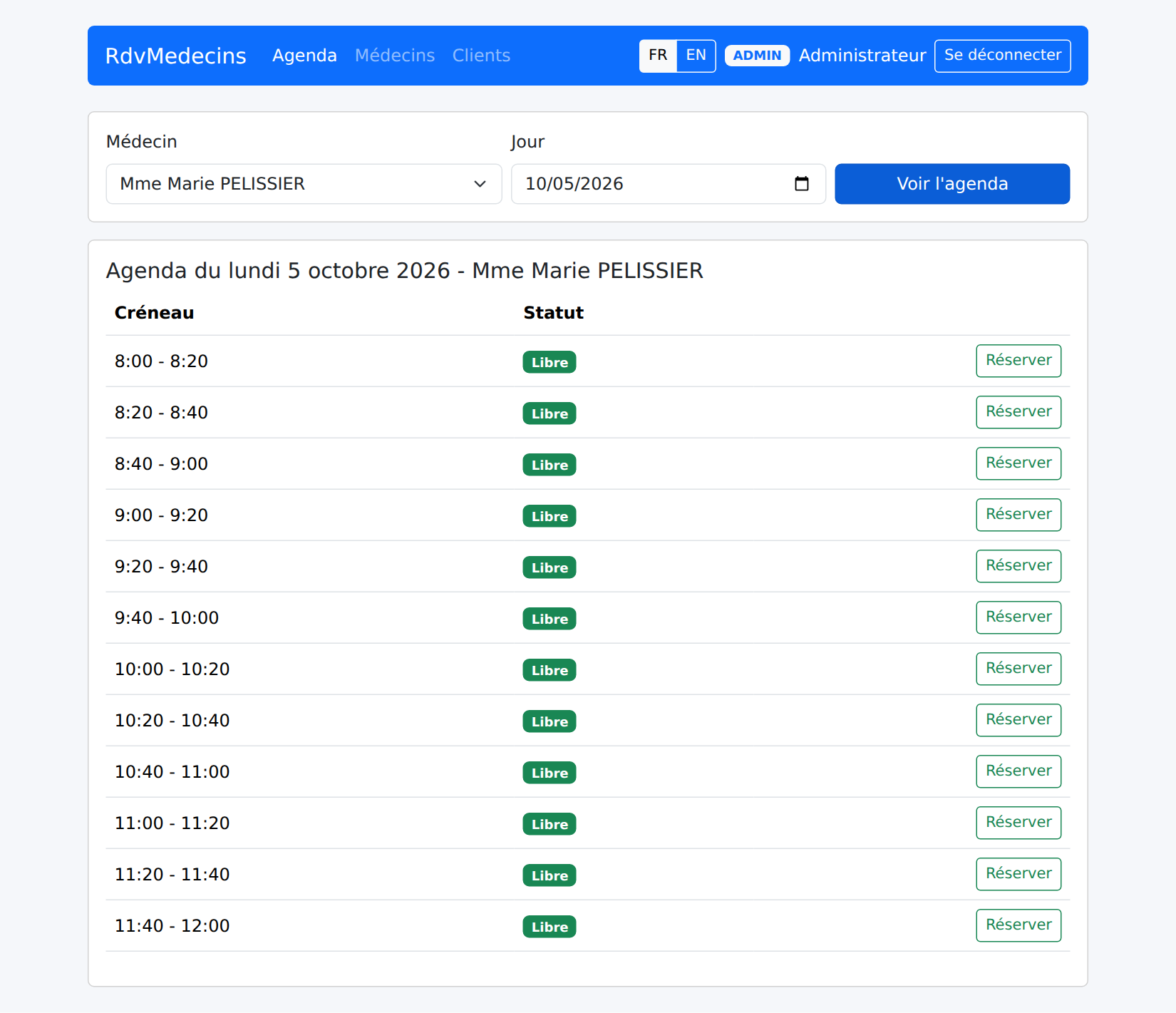Log out with Se déconnecter
Image resolution: width=1176 pixels, height=1013 pixels.
coord(1002,56)
